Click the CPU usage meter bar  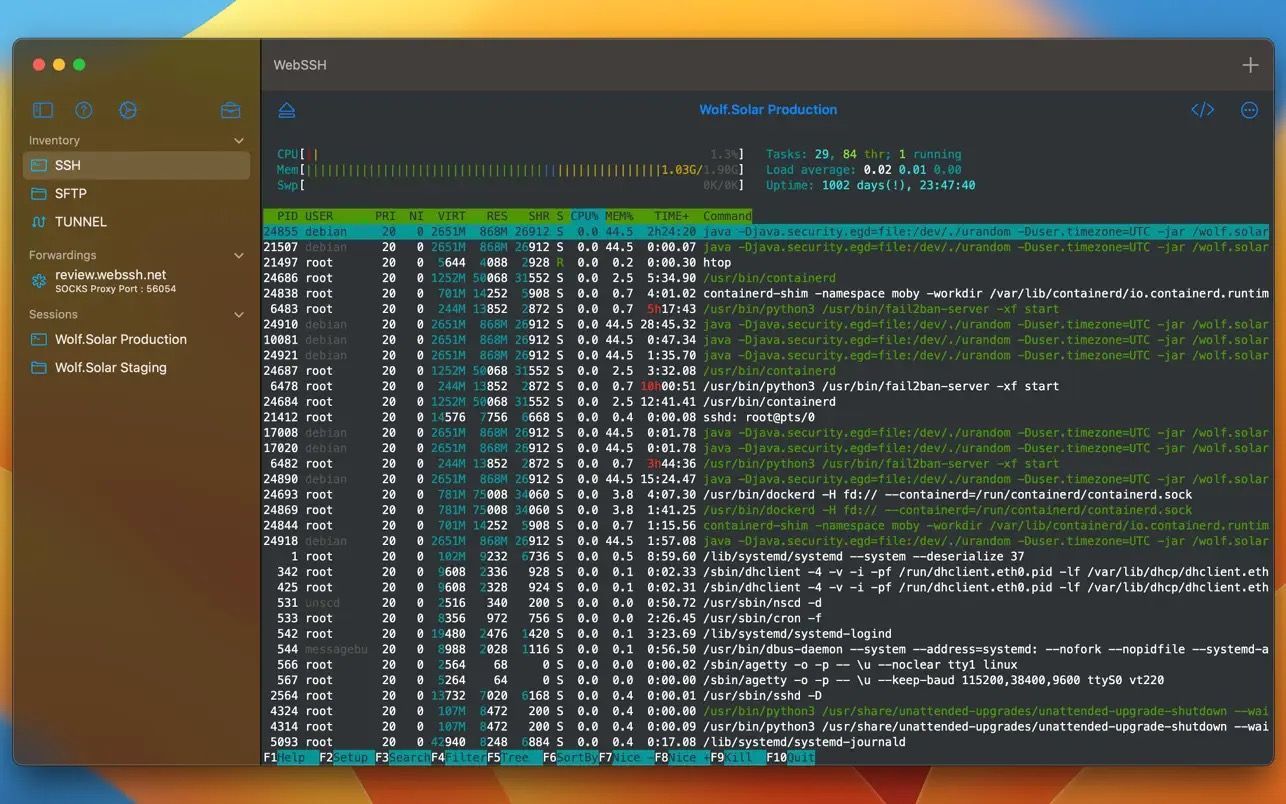coord(510,154)
